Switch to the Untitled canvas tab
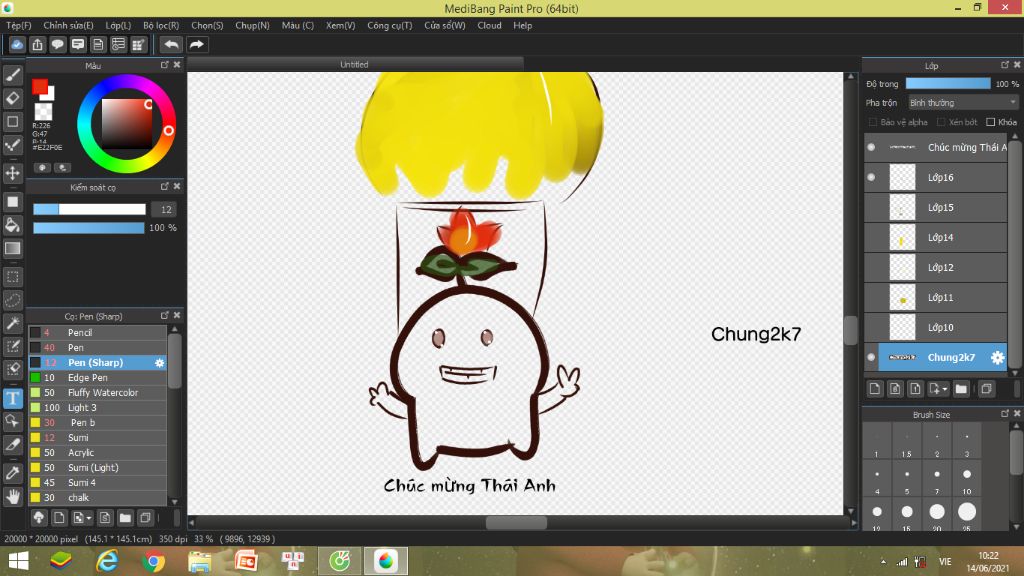The width and height of the screenshot is (1024, 576). (x=355, y=64)
